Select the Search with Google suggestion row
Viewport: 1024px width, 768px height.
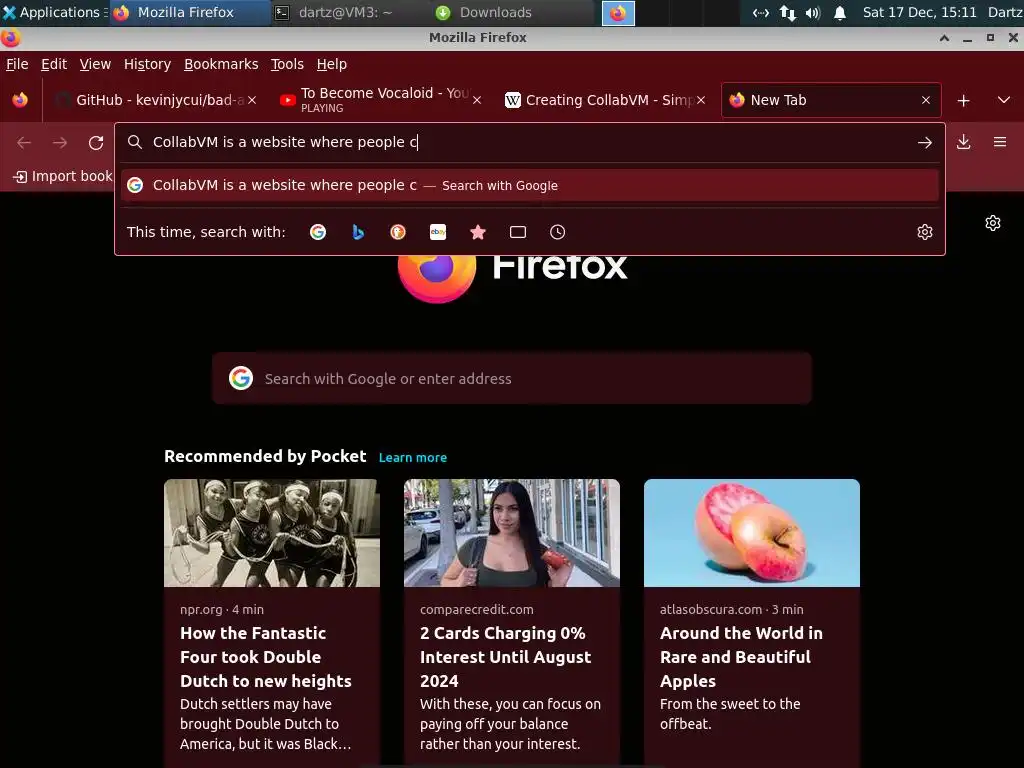tap(530, 185)
